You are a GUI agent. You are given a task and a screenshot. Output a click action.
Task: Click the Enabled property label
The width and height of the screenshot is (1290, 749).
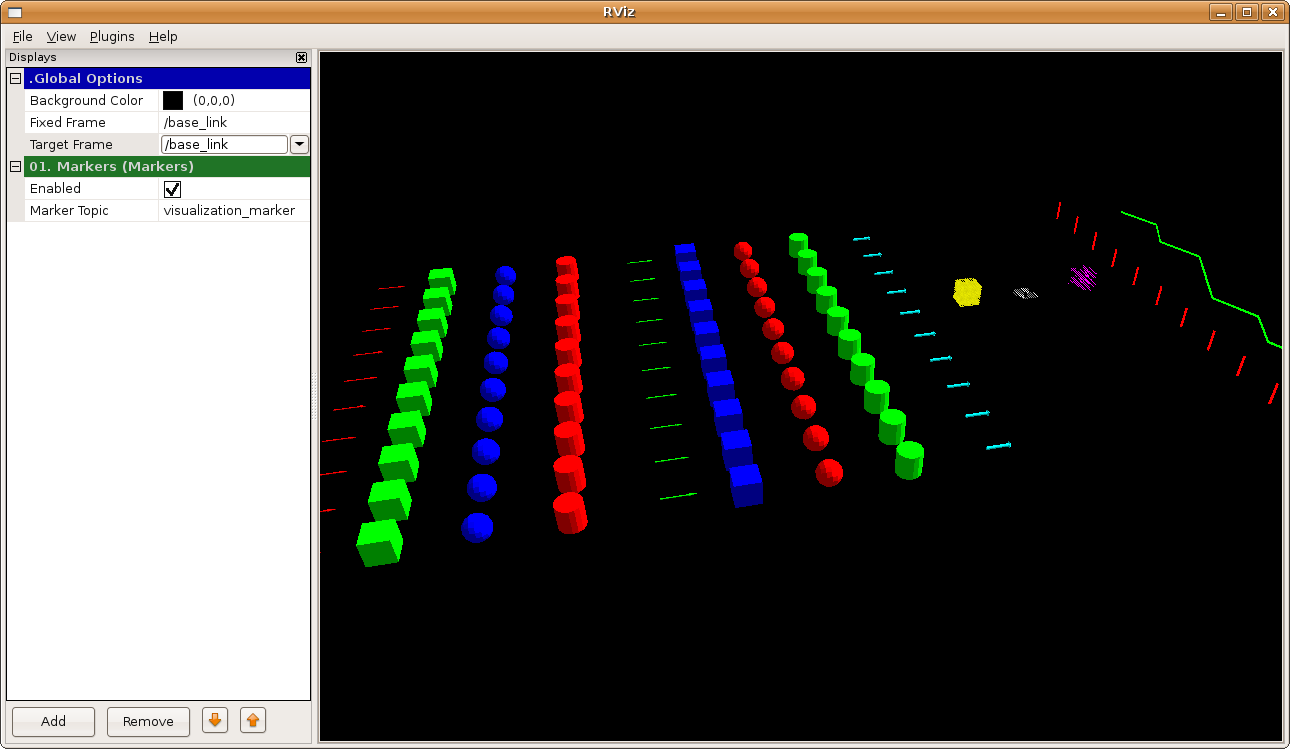tap(55, 188)
